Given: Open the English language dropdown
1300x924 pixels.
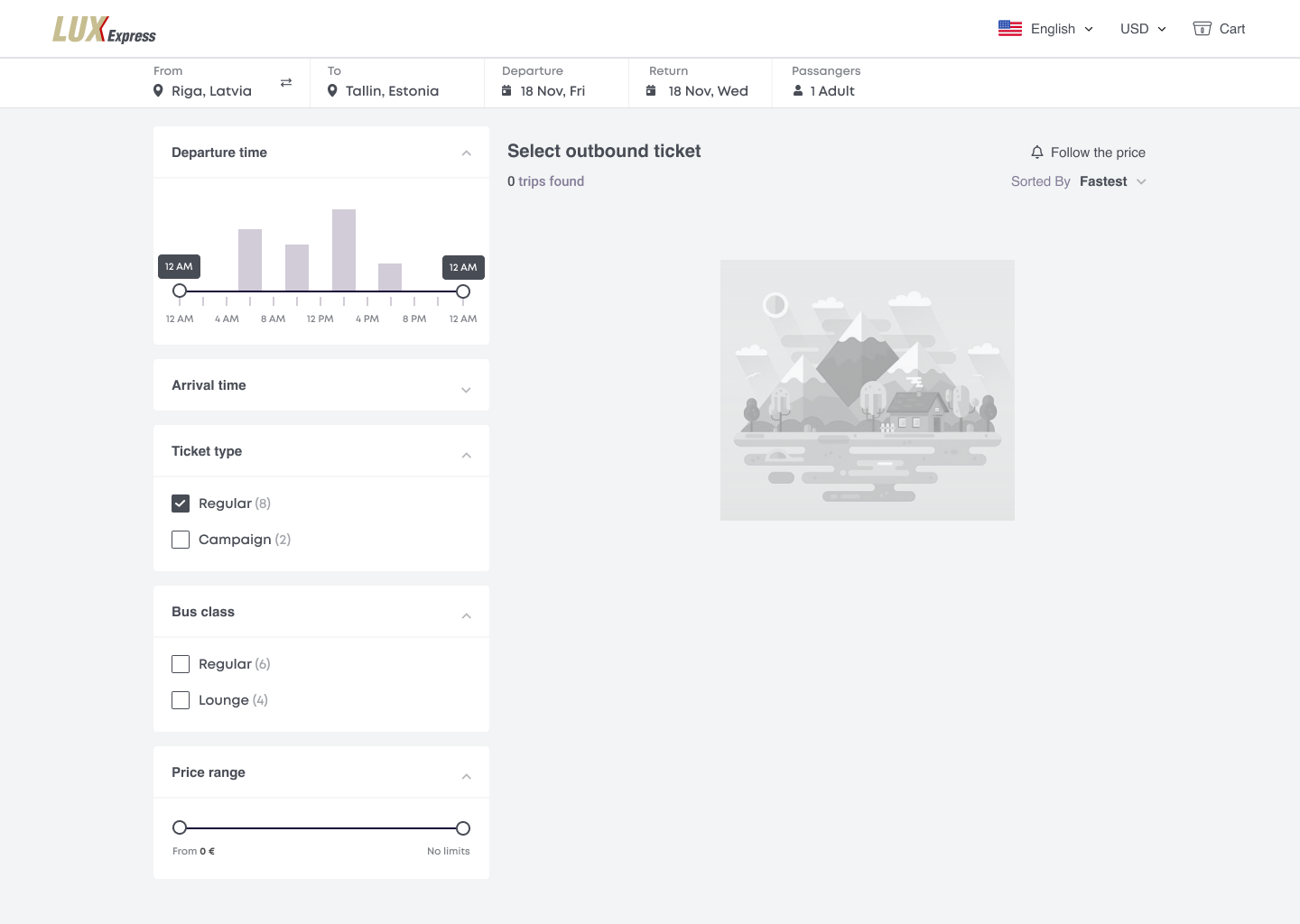Looking at the screenshot, I should (x=1062, y=29).
